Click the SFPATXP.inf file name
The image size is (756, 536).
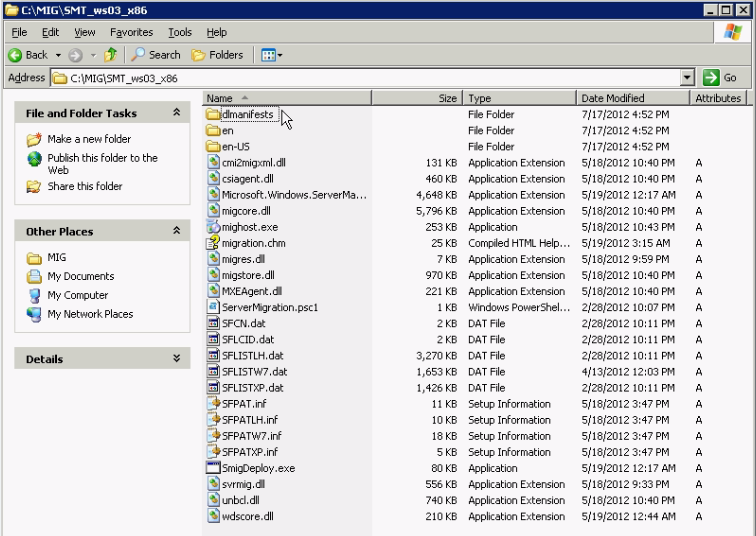click(x=249, y=452)
